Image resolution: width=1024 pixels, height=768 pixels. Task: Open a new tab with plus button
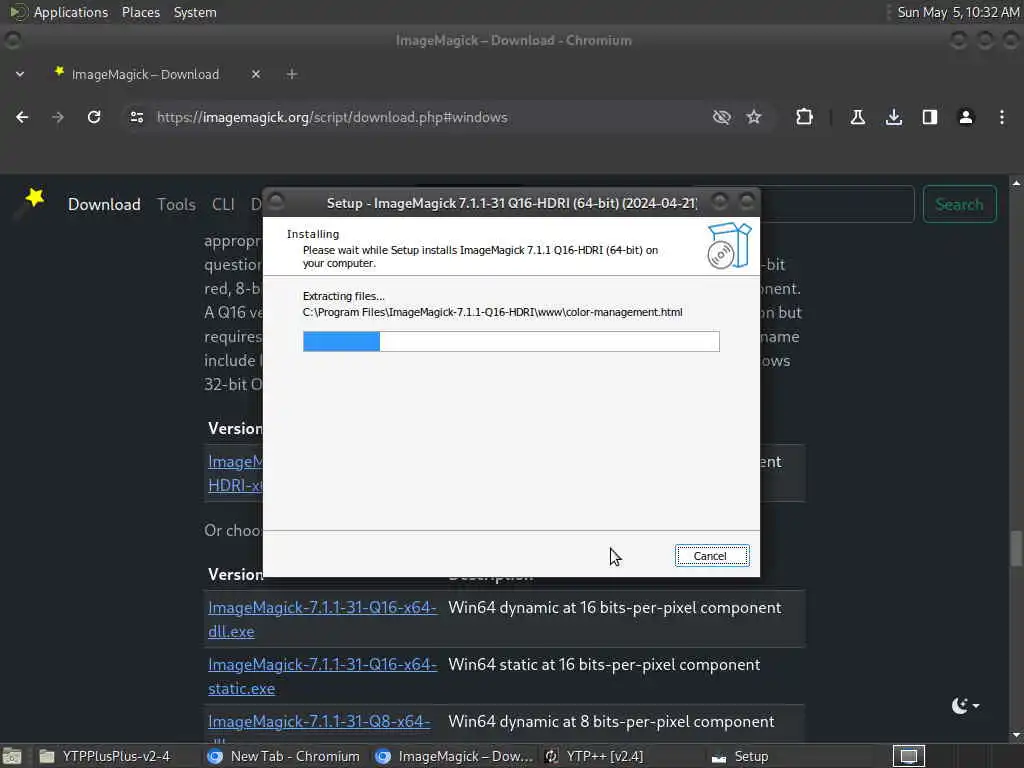(x=292, y=74)
